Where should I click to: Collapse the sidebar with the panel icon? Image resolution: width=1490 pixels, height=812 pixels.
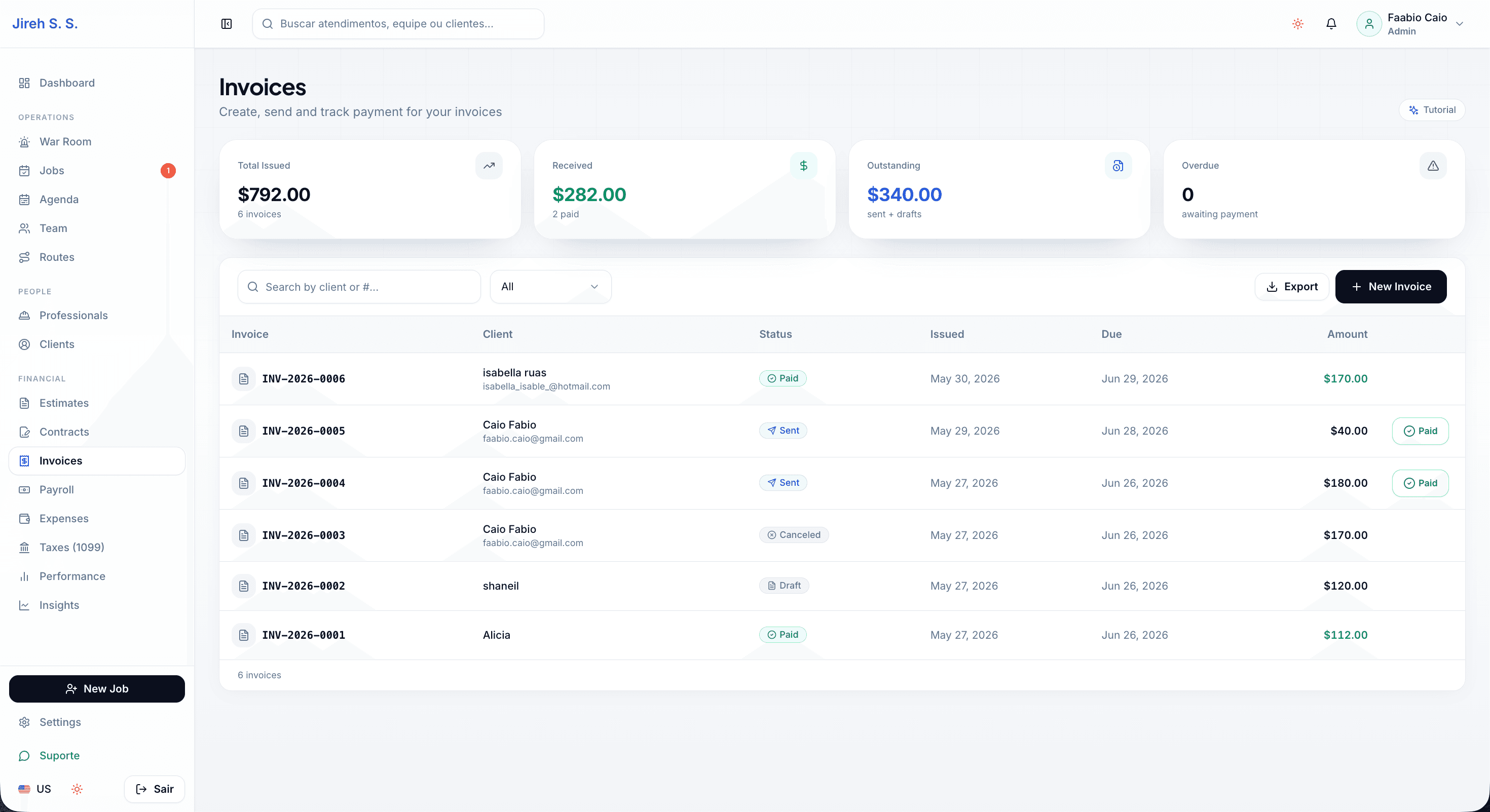[x=226, y=24]
